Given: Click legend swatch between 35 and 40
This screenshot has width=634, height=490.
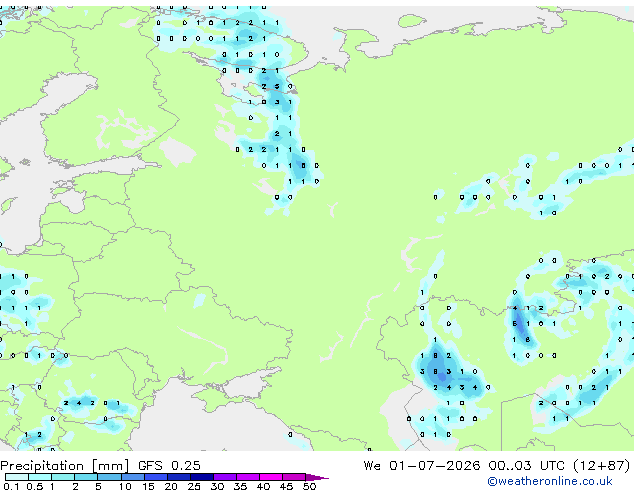Looking at the screenshot, I should coord(247,477).
